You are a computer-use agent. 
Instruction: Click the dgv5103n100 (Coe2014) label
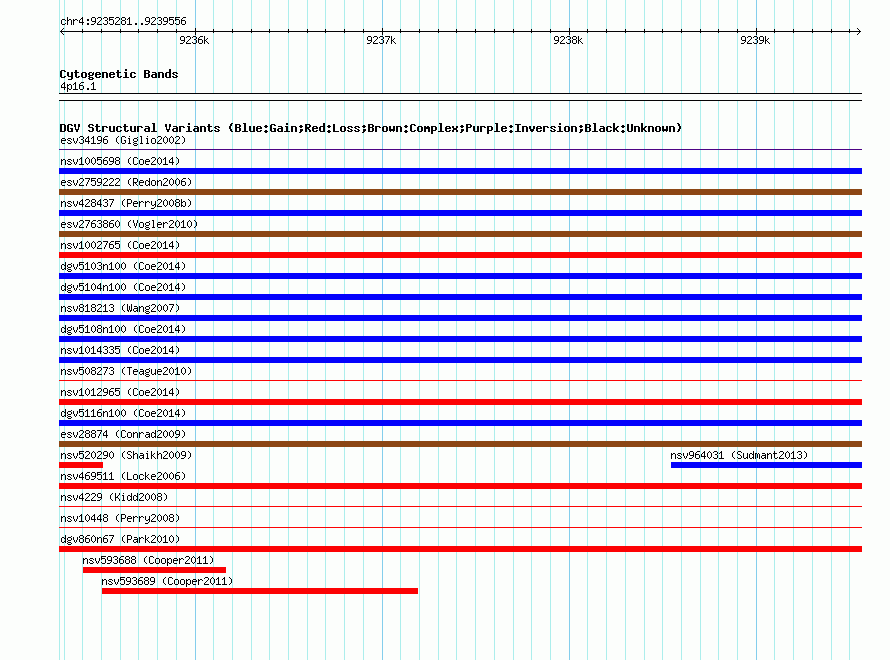pyautogui.click(x=123, y=266)
